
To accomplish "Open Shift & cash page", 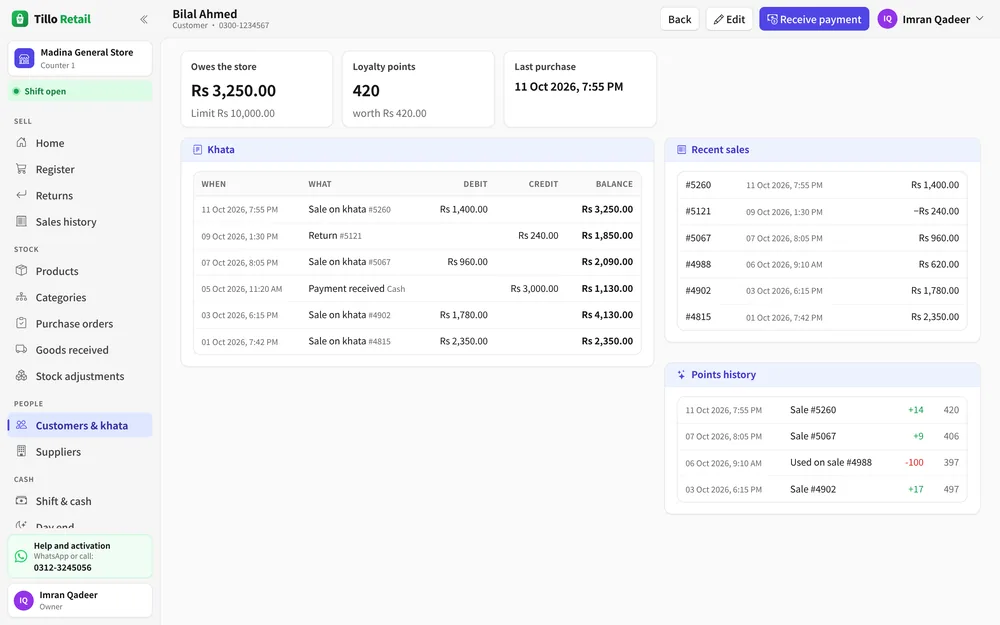I will 80,501.
